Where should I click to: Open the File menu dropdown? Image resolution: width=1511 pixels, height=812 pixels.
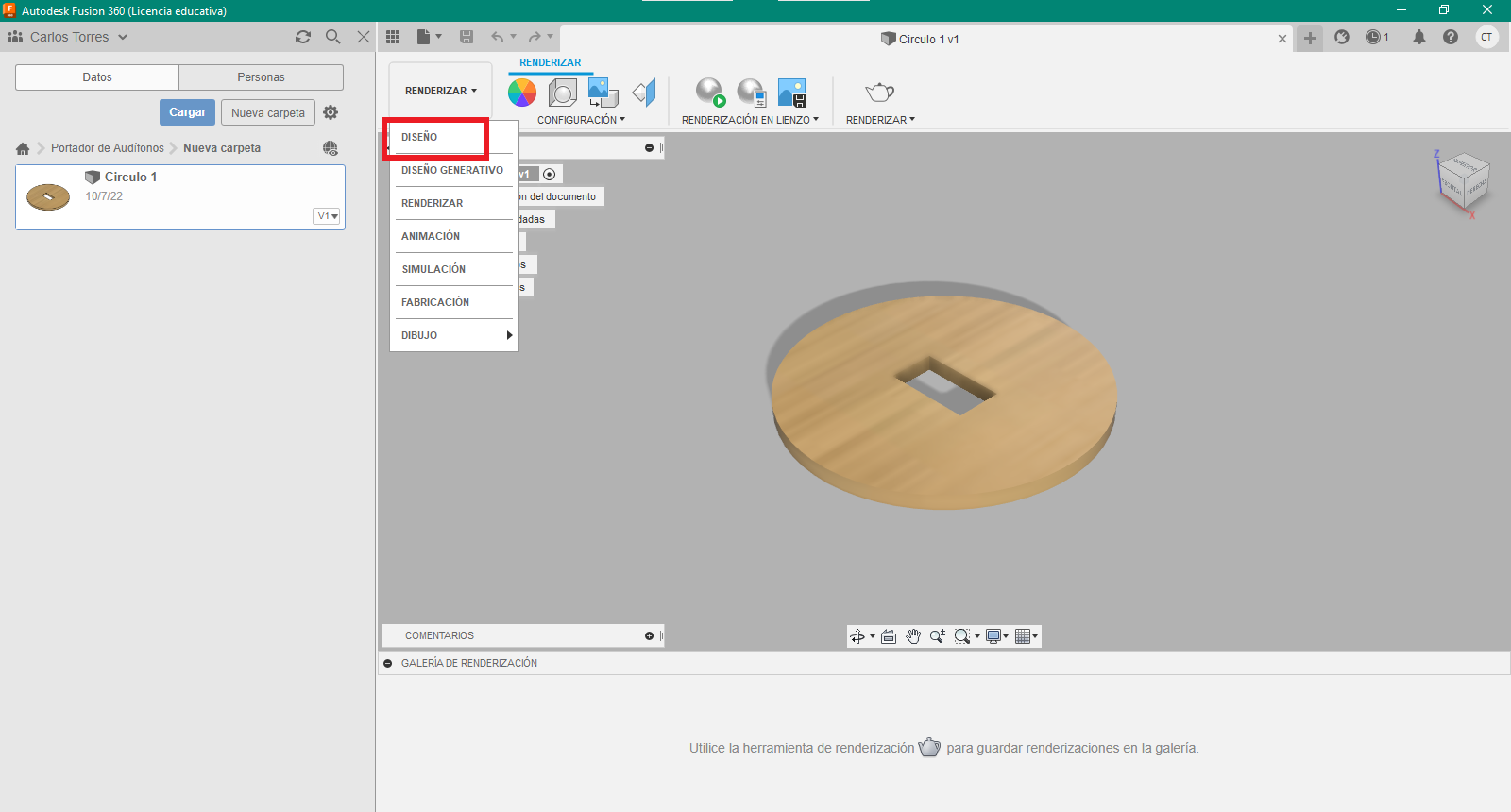429,37
